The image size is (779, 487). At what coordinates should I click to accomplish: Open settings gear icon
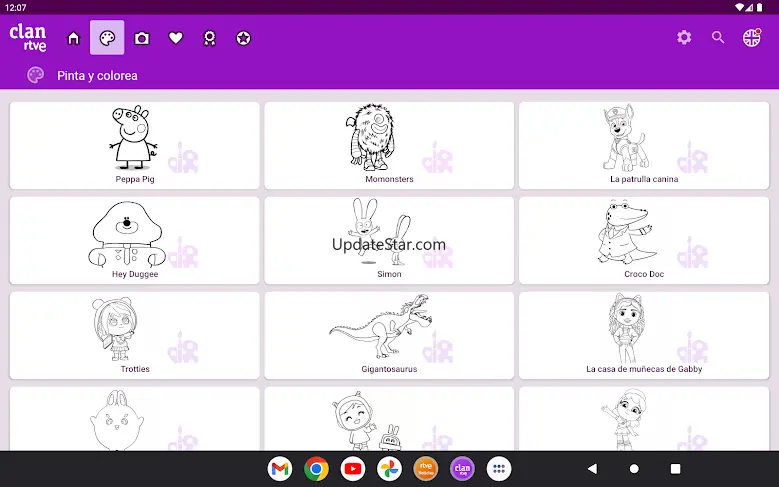point(684,37)
